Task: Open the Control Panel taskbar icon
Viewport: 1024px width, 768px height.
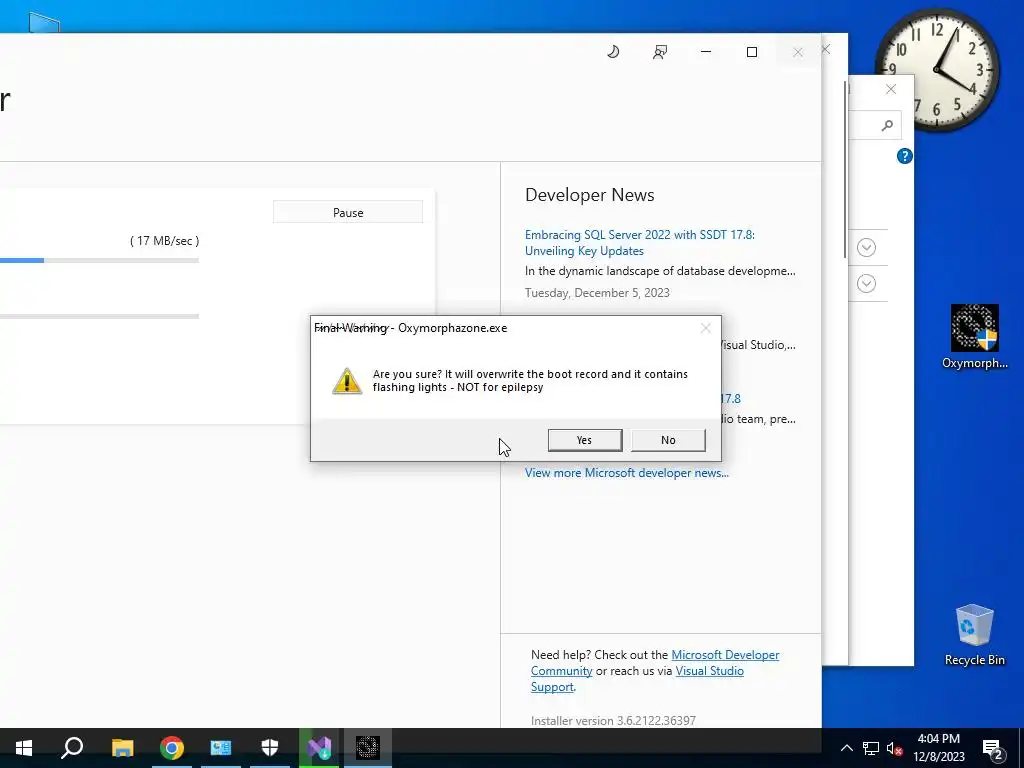Action: point(221,748)
